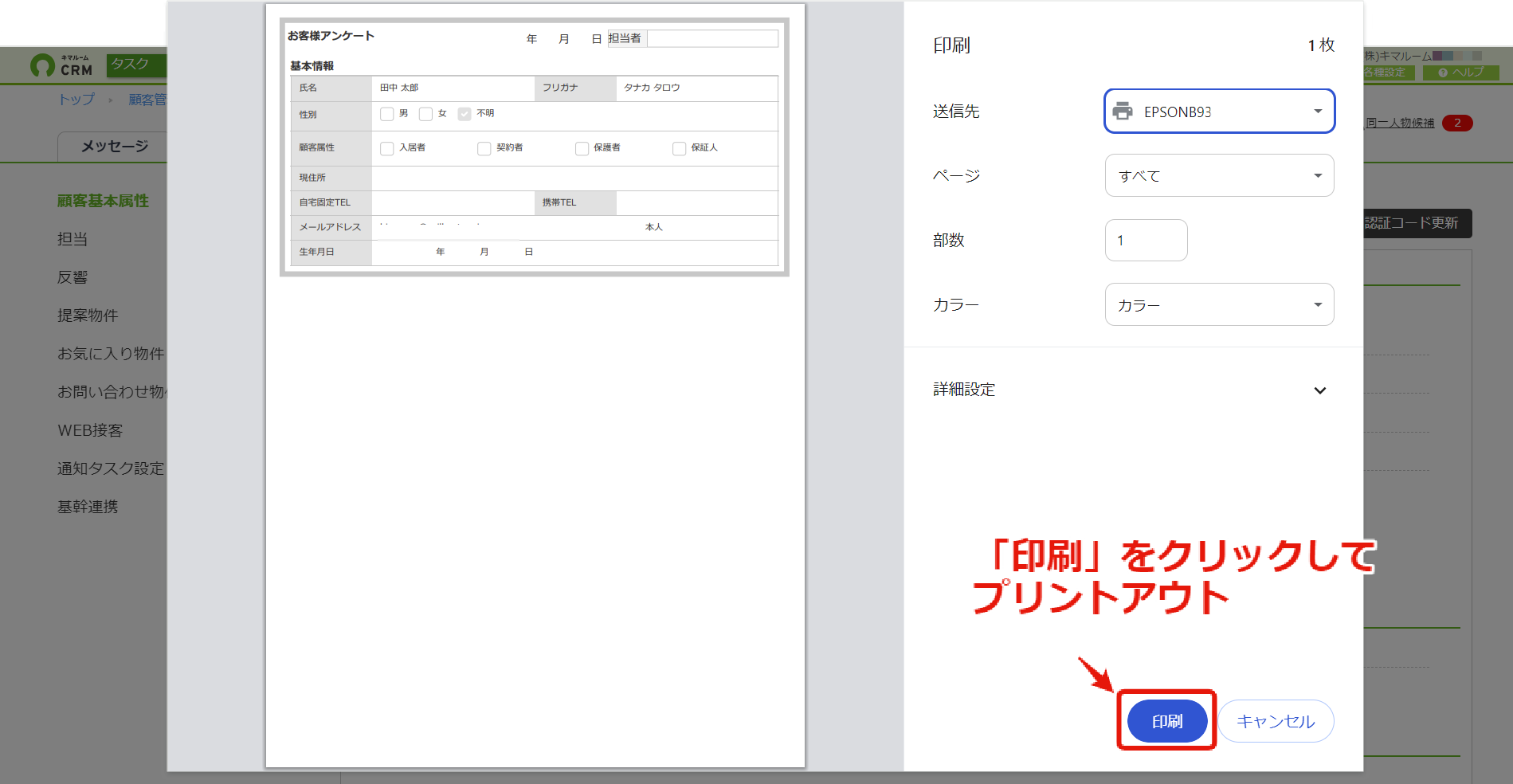
Task: Click the 生年月日 label
Action: 316,252
